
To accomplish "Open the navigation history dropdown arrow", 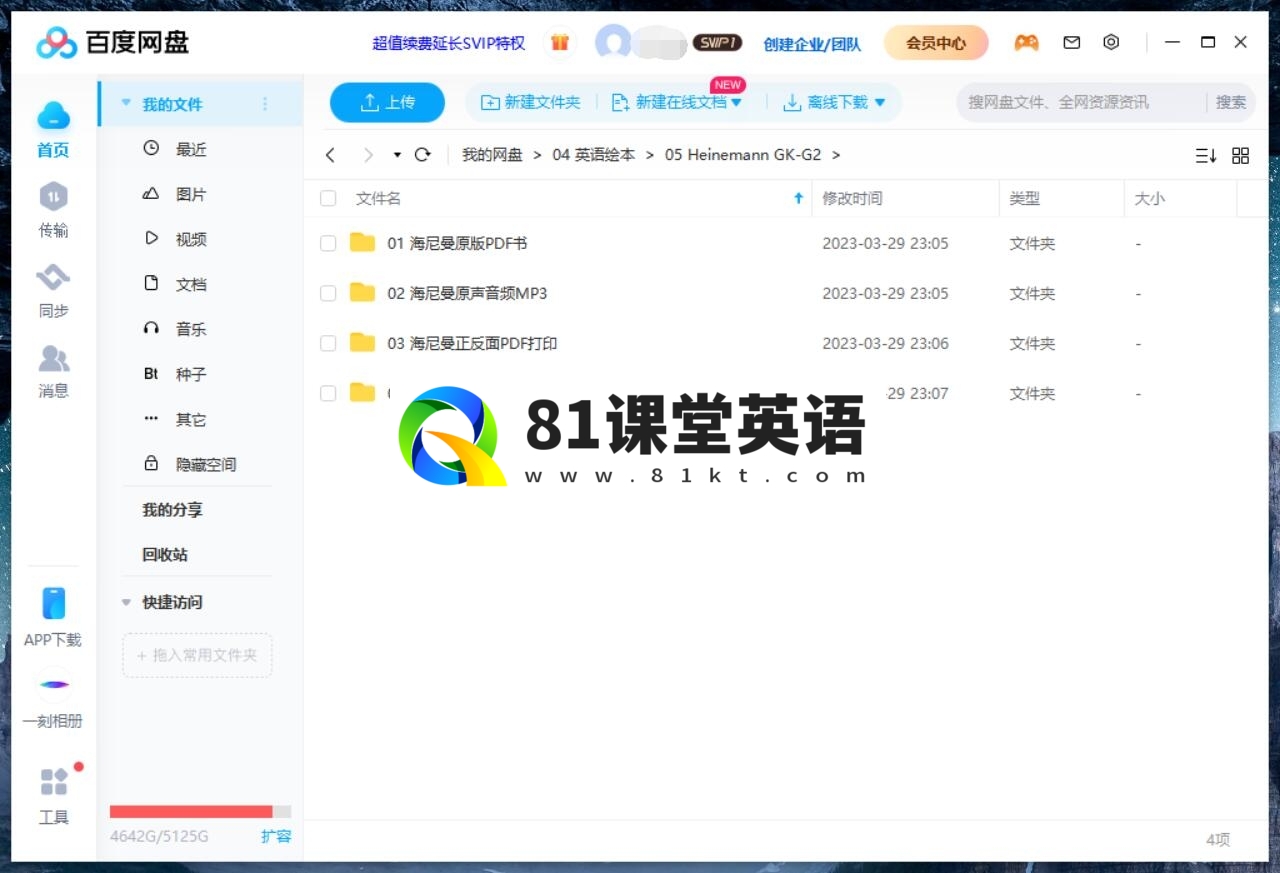I will click(x=397, y=155).
